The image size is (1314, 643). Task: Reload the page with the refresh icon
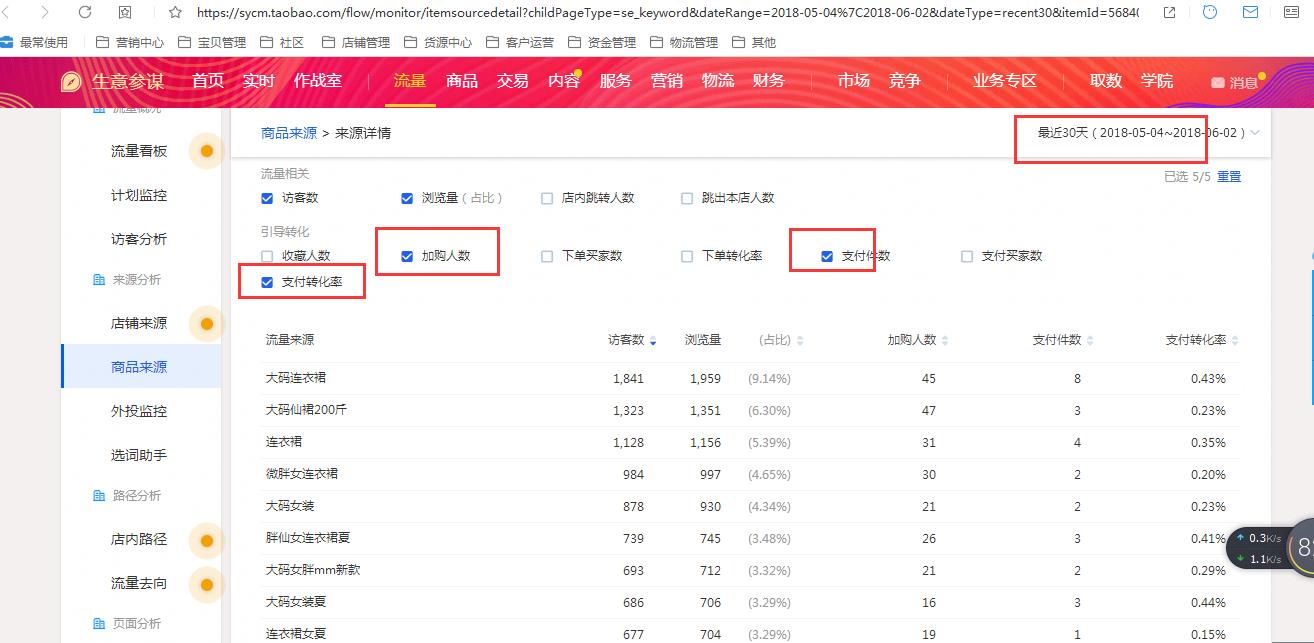[85, 14]
